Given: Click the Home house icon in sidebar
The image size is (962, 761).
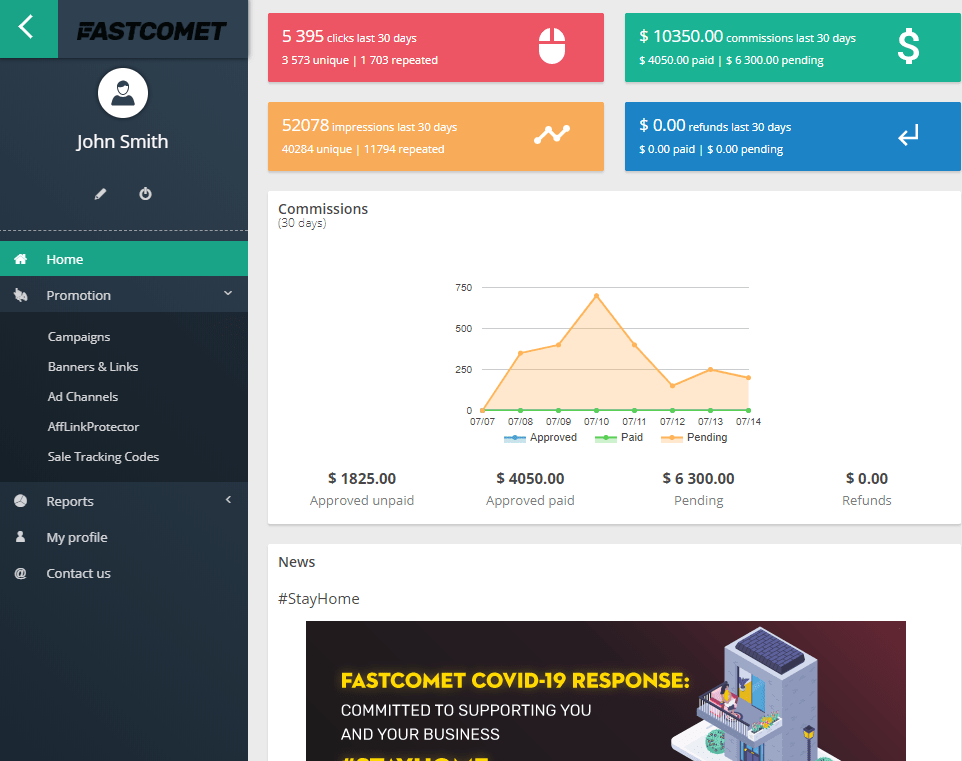Looking at the screenshot, I should (19, 258).
